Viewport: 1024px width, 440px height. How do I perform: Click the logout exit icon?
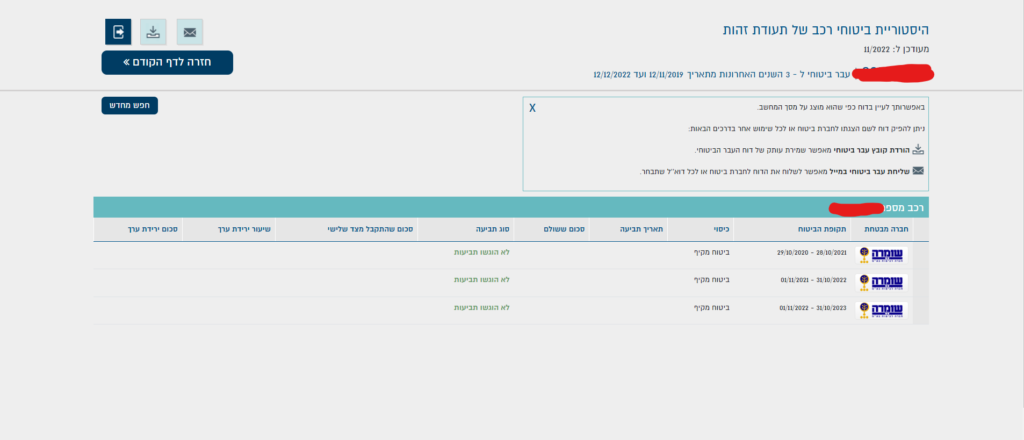117,32
